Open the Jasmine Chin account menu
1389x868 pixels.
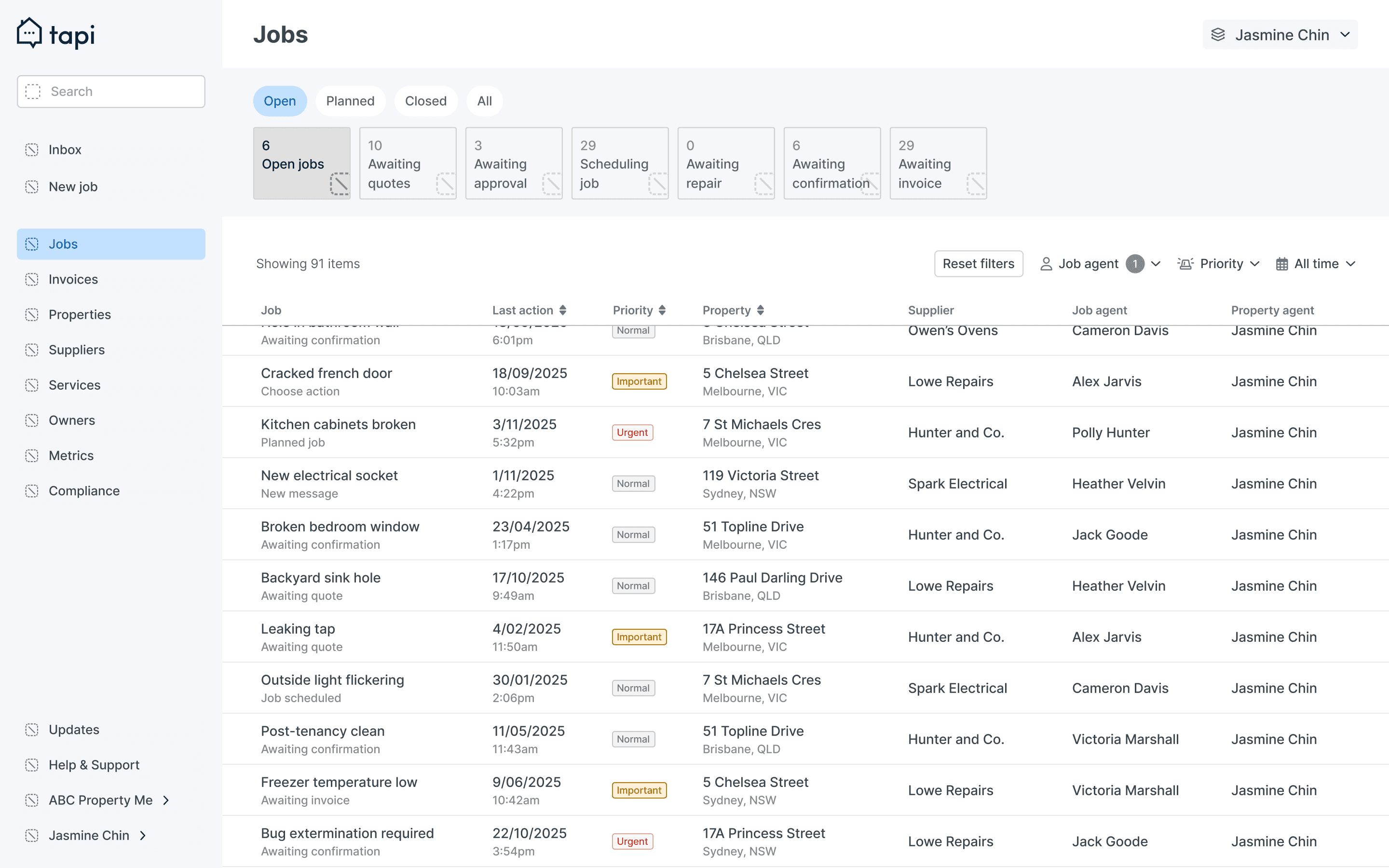click(1280, 35)
